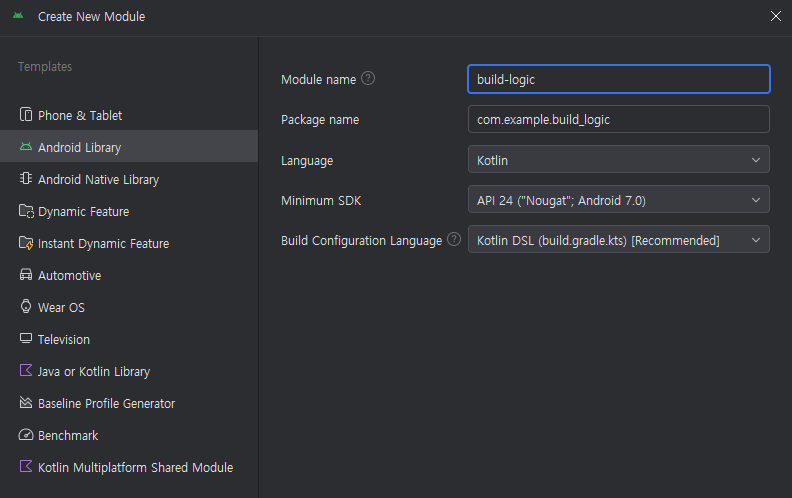This screenshot has height=498, width=792.
Task: Choose the Instant Dynamic Feature template
Action: pos(129,243)
